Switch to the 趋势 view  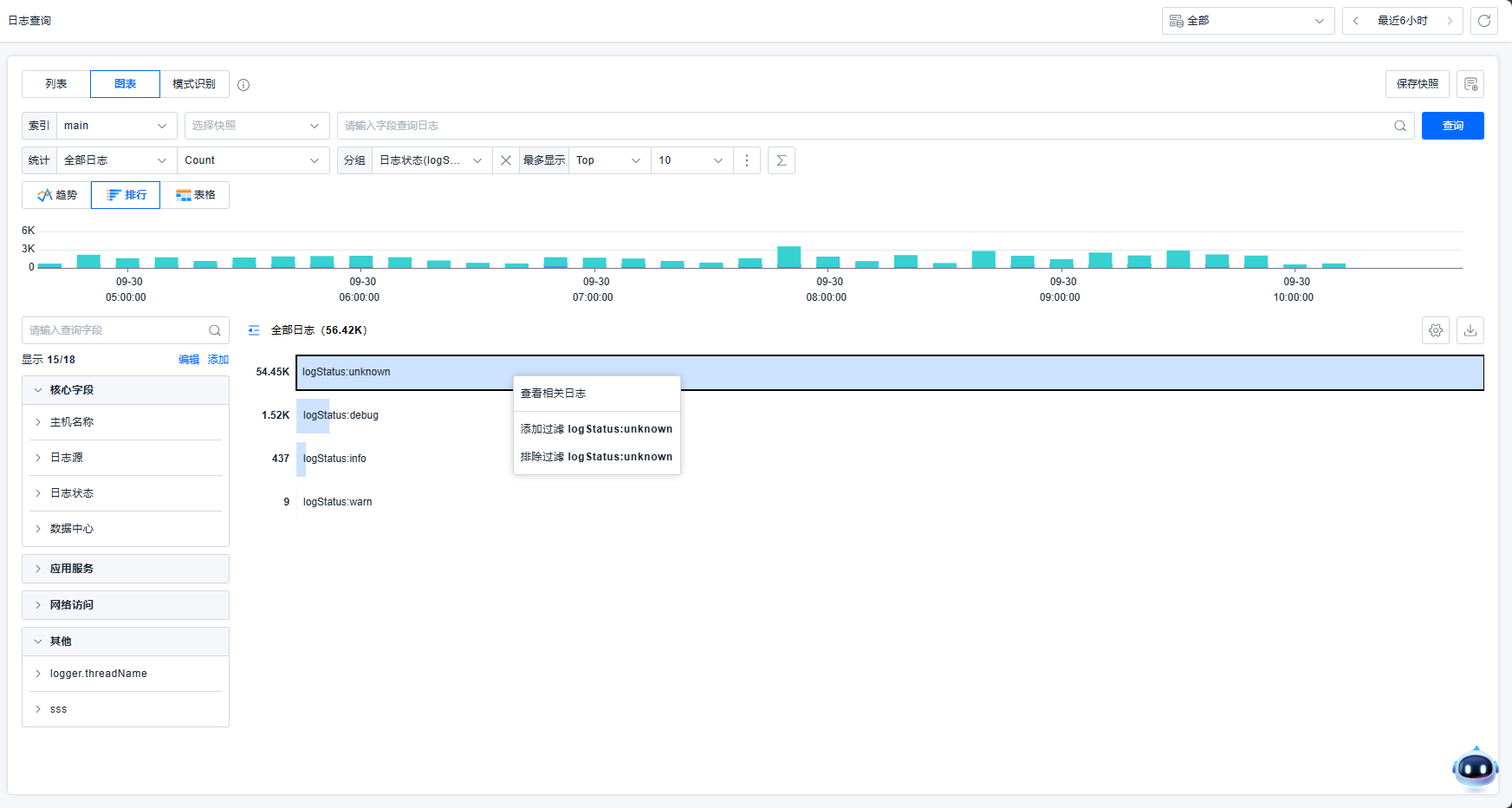click(x=56, y=195)
